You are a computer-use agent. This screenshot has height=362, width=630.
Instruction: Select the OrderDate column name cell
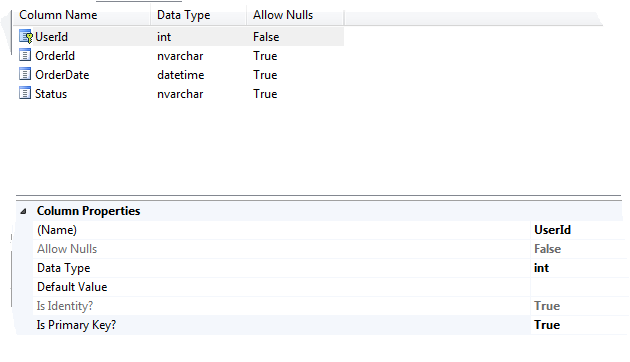point(62,75)
